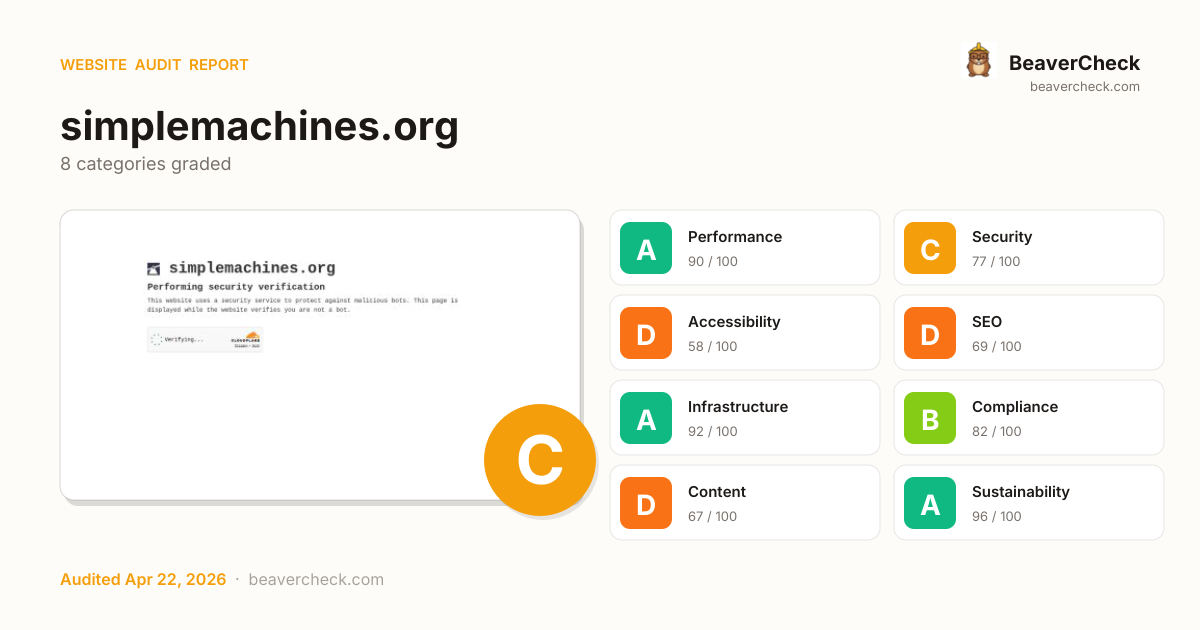Click the Performance 90 / 100 score
Image resolution: width=1200 pixels, height=630 pixels.
point(713,262)
